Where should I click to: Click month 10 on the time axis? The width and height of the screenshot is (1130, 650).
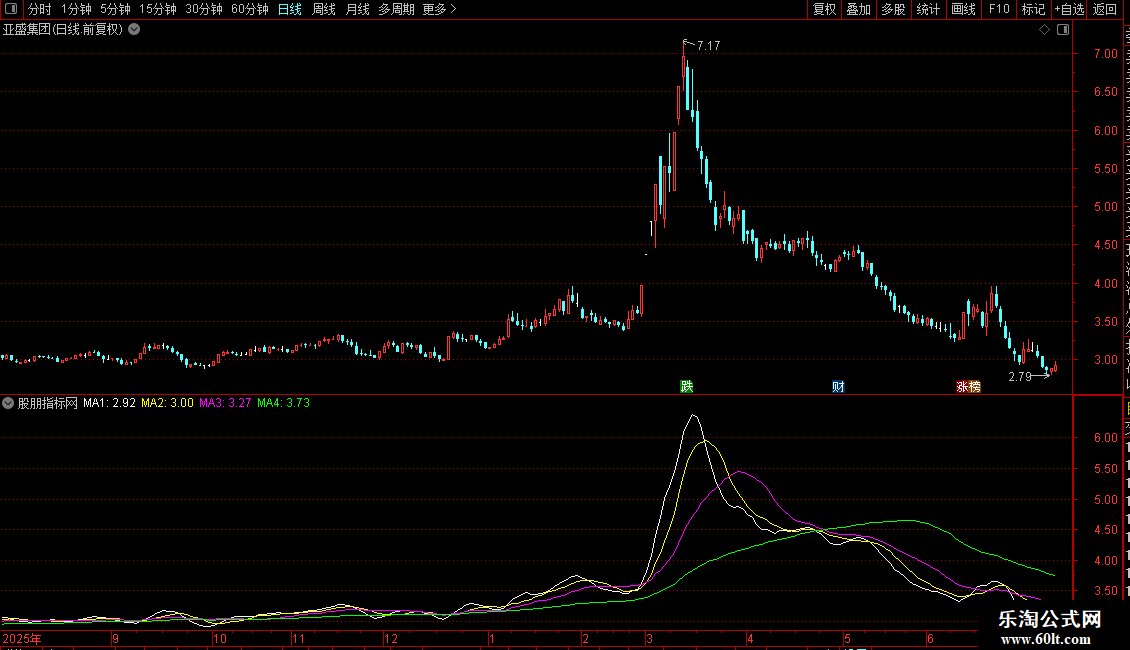pyautogui.click(x=220, y=638)
